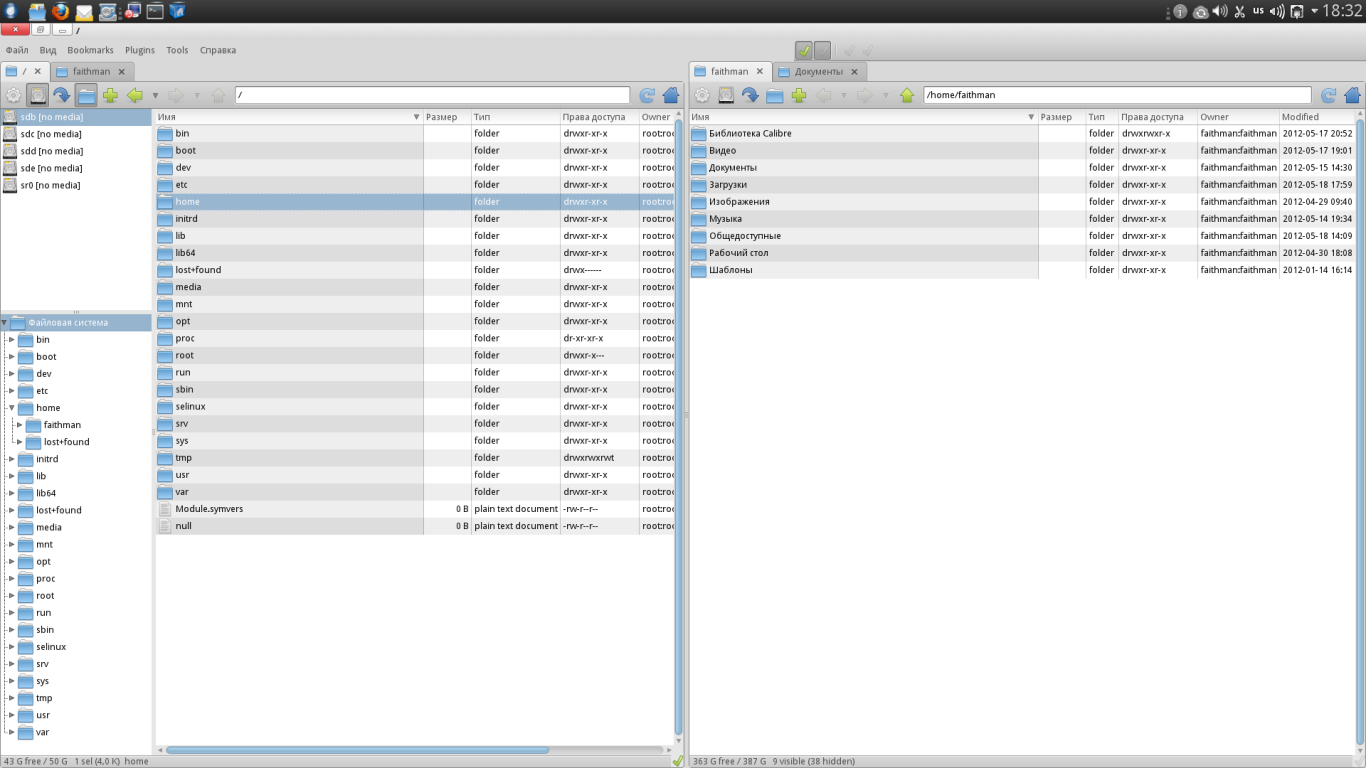This screenshot has height=768, width=1366.
Task: Select the Загрузки folder
Action: pyautogui.click(x=1022, y=185)
